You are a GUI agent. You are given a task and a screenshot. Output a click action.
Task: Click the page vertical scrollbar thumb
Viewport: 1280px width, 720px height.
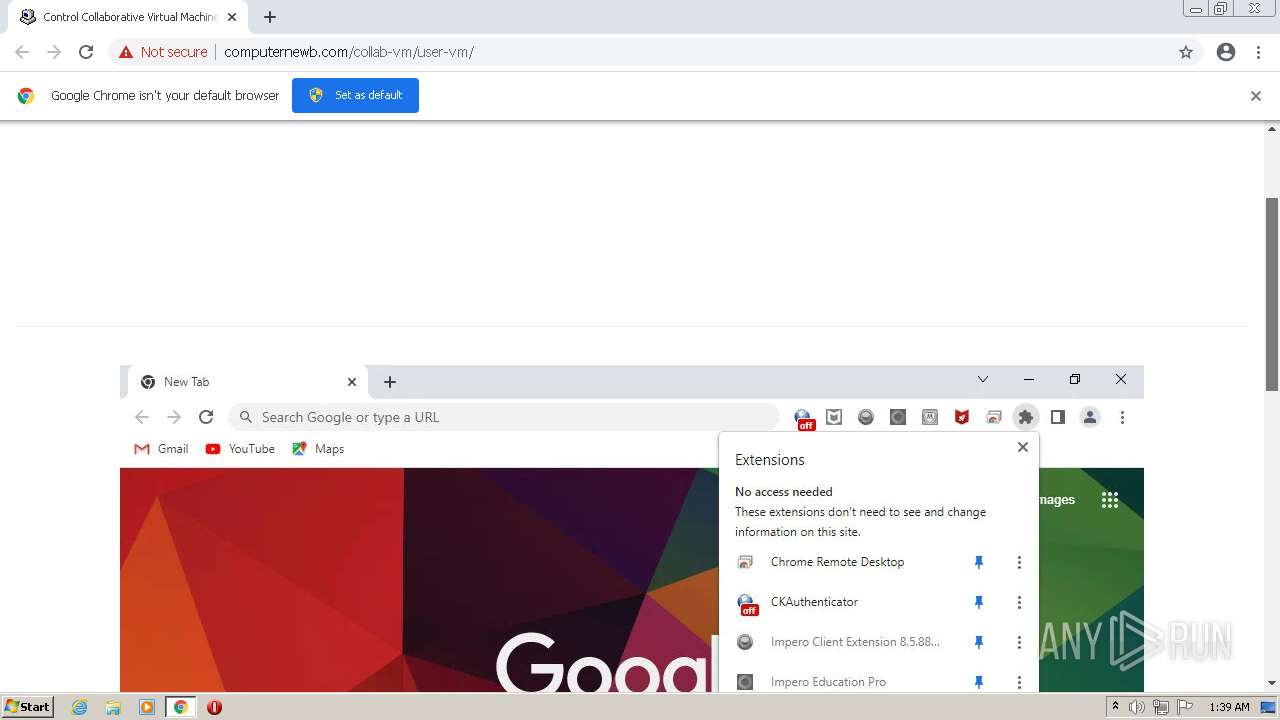click(x=1272, y=294)
